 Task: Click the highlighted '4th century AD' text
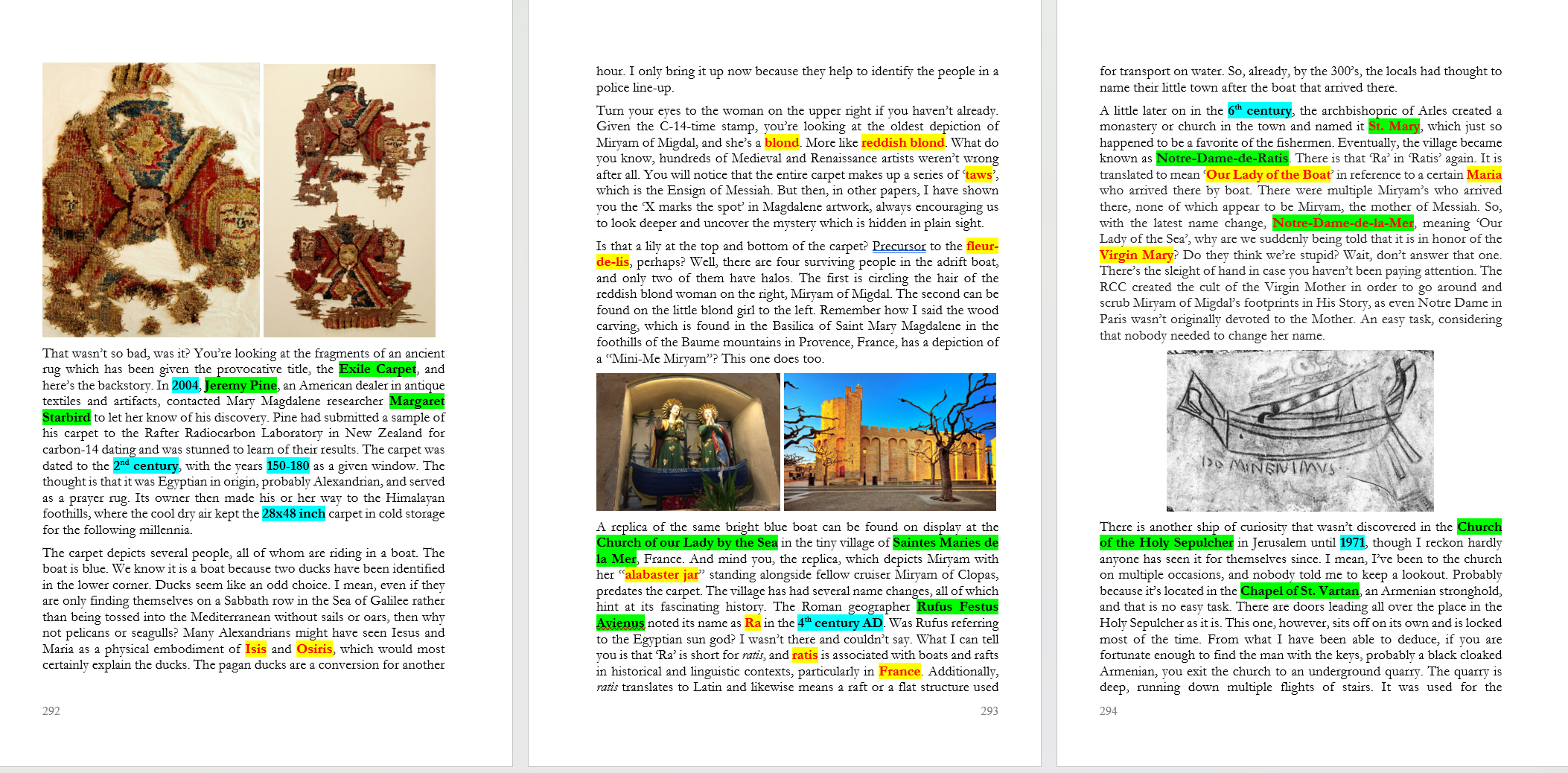[x=840, y=623]
